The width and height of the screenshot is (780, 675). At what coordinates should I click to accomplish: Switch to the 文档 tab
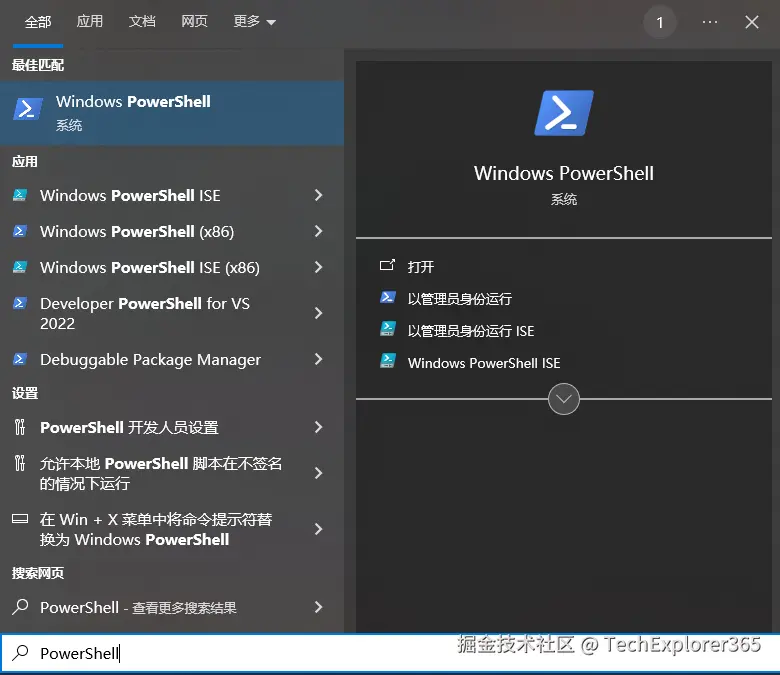[x=142, y=21]
